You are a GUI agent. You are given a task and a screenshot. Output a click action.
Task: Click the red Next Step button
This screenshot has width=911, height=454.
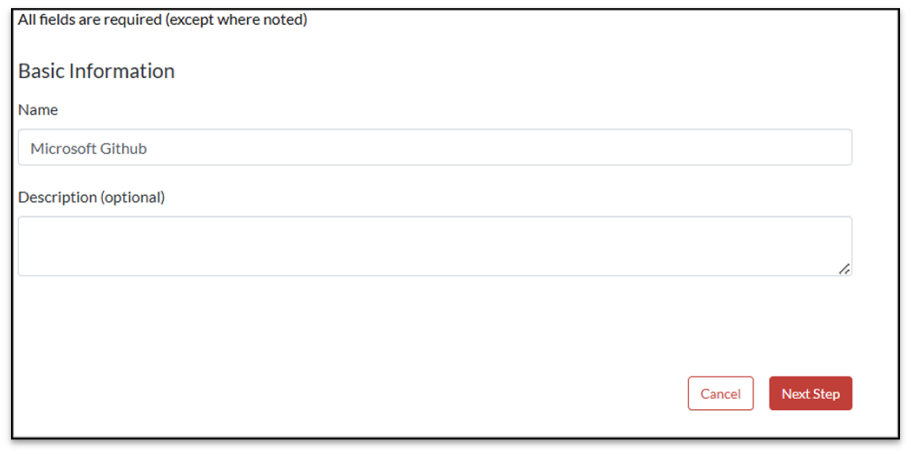click(x=810, y=394)
